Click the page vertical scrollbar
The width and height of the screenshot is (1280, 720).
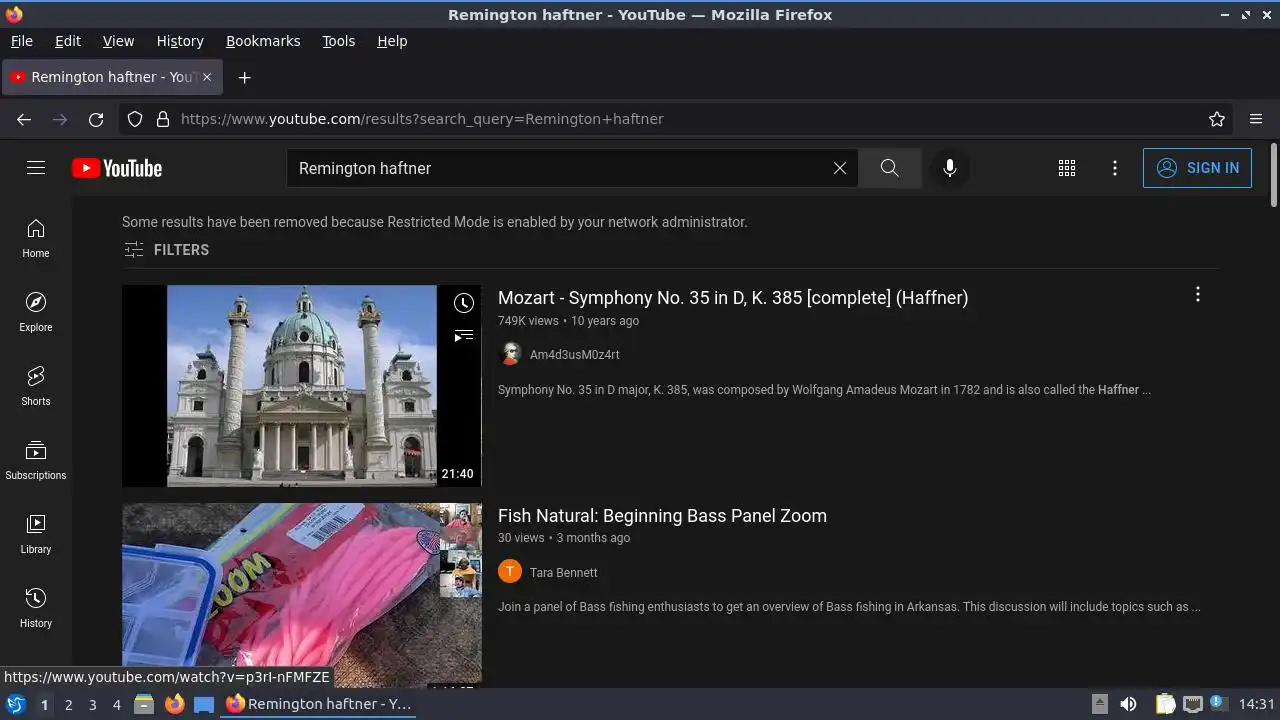coord(1273,175)
